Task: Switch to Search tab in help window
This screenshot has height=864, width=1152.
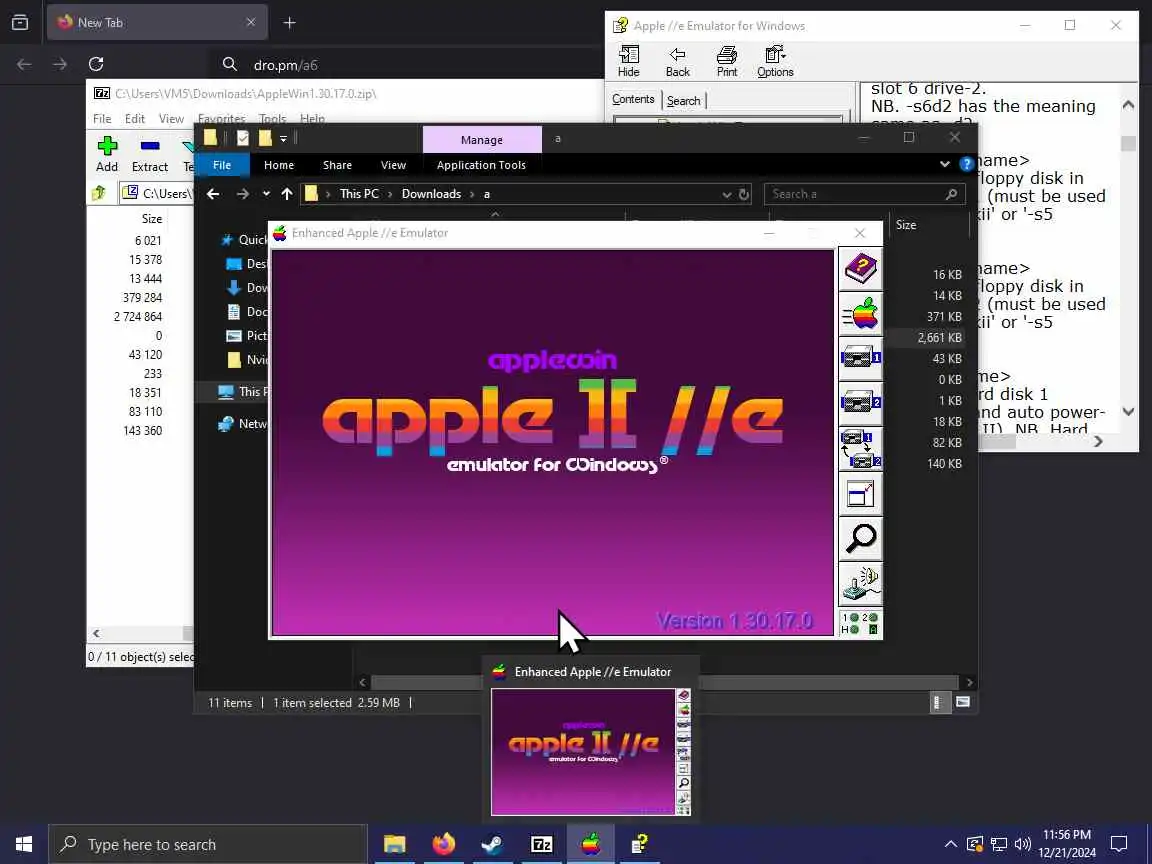Action: 683,101
